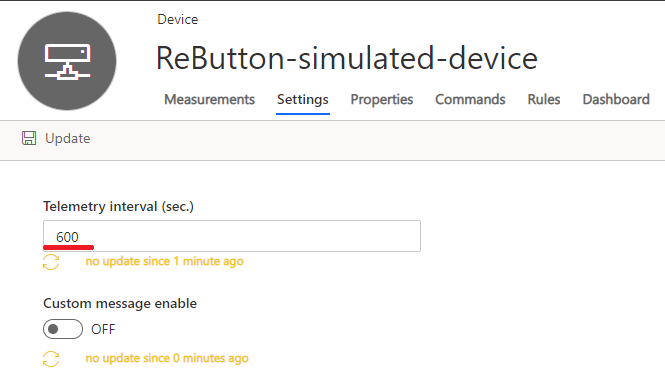Click the Custom message enable label
The height and width of the screenshot is (373, 665).
120,304
